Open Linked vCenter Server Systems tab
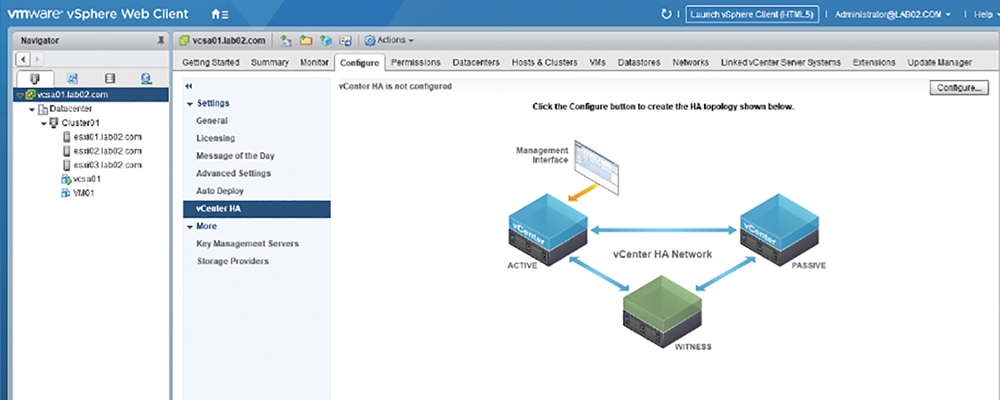 [781, 63]
